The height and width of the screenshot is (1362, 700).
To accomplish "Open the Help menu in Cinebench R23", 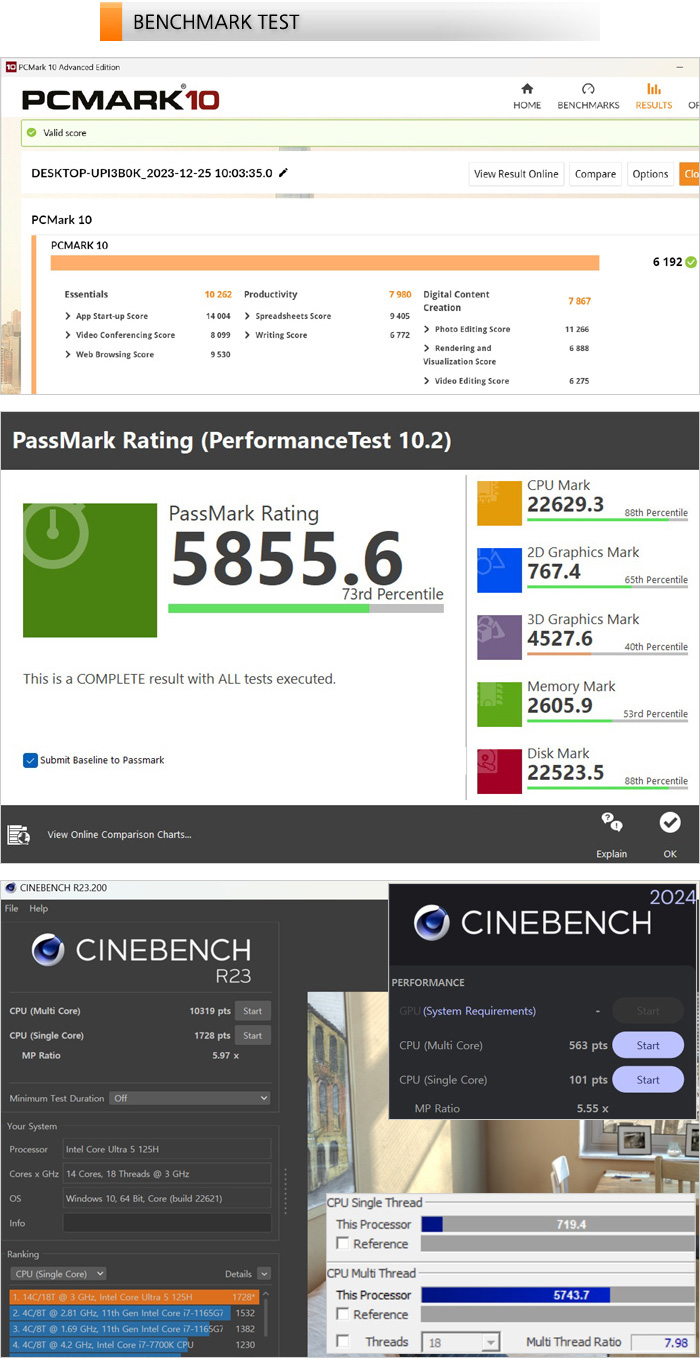I will (39, 909).
